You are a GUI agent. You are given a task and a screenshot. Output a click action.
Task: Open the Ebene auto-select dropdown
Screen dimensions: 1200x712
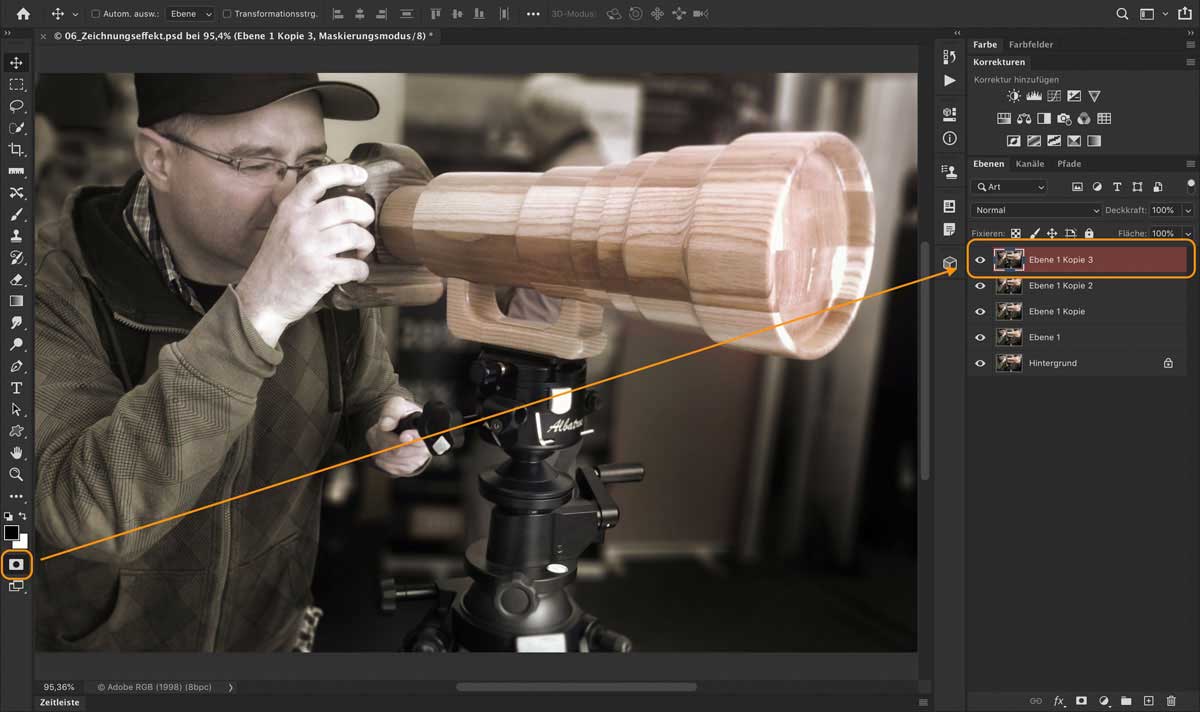click(190, 14)
